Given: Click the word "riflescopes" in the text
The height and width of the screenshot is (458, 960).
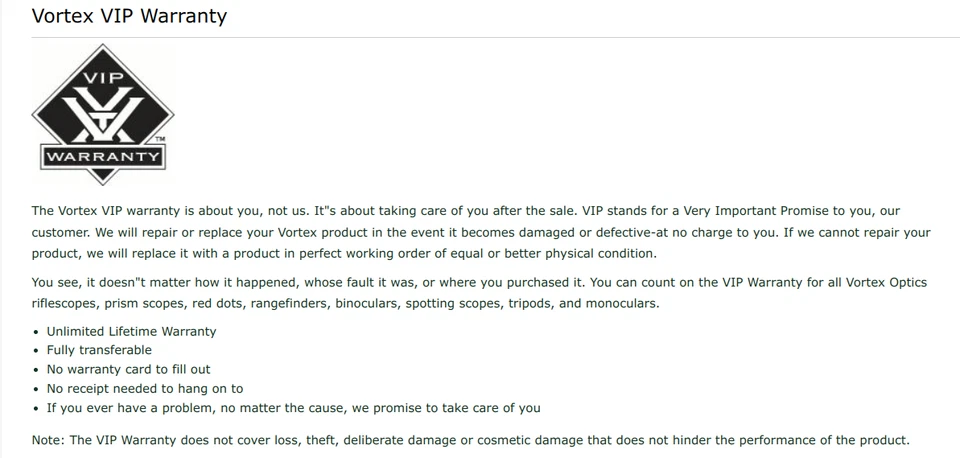Looking at the screenshot, I should (68, 303).
